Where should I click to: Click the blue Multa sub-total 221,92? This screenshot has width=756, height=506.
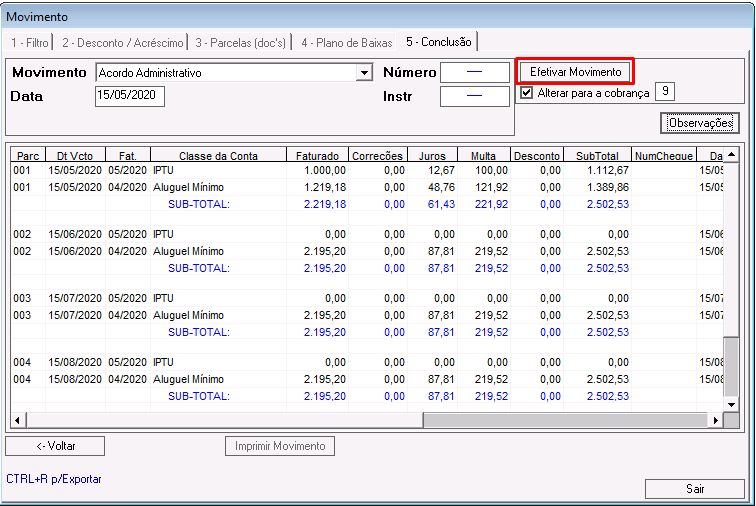[491, 204]
